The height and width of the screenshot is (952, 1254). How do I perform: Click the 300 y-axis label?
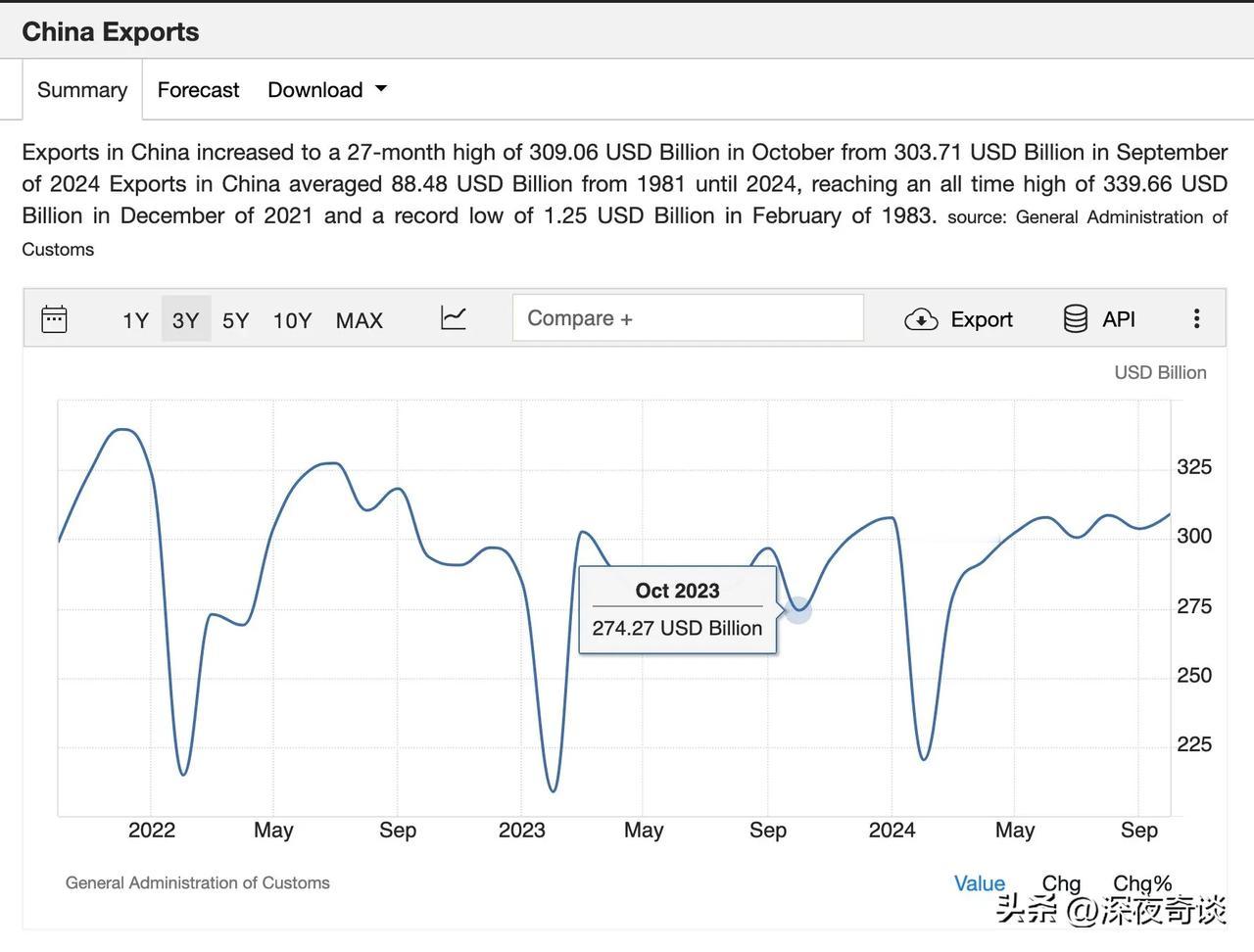(1194, 536)
